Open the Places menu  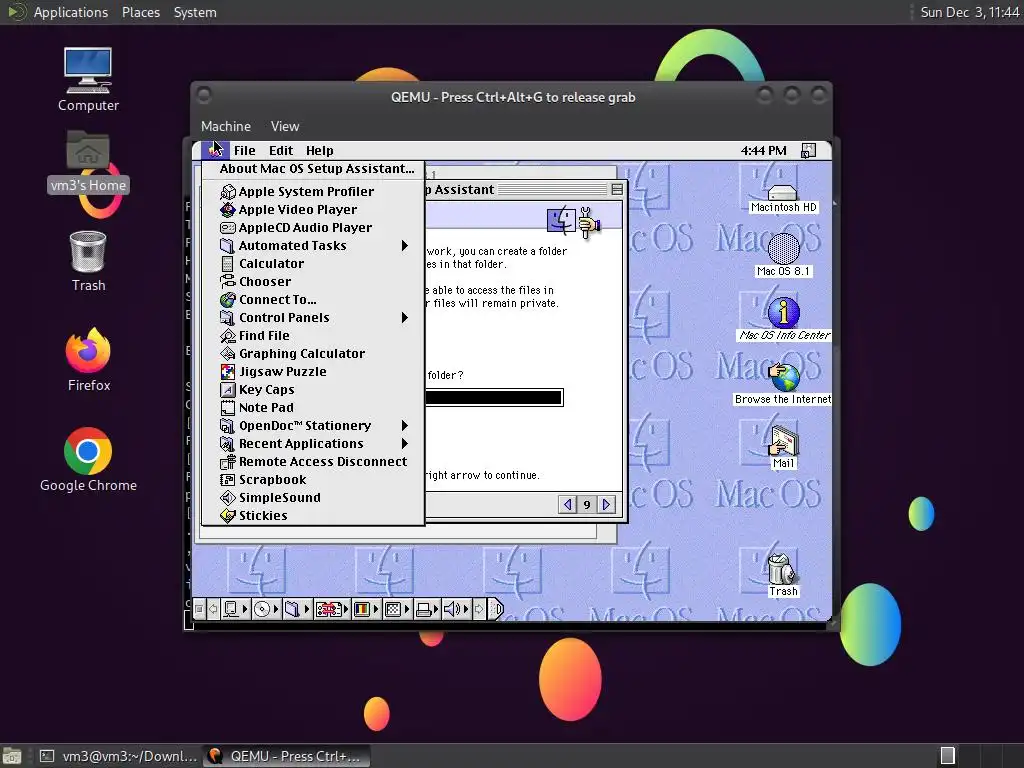[x=140, y=12]
